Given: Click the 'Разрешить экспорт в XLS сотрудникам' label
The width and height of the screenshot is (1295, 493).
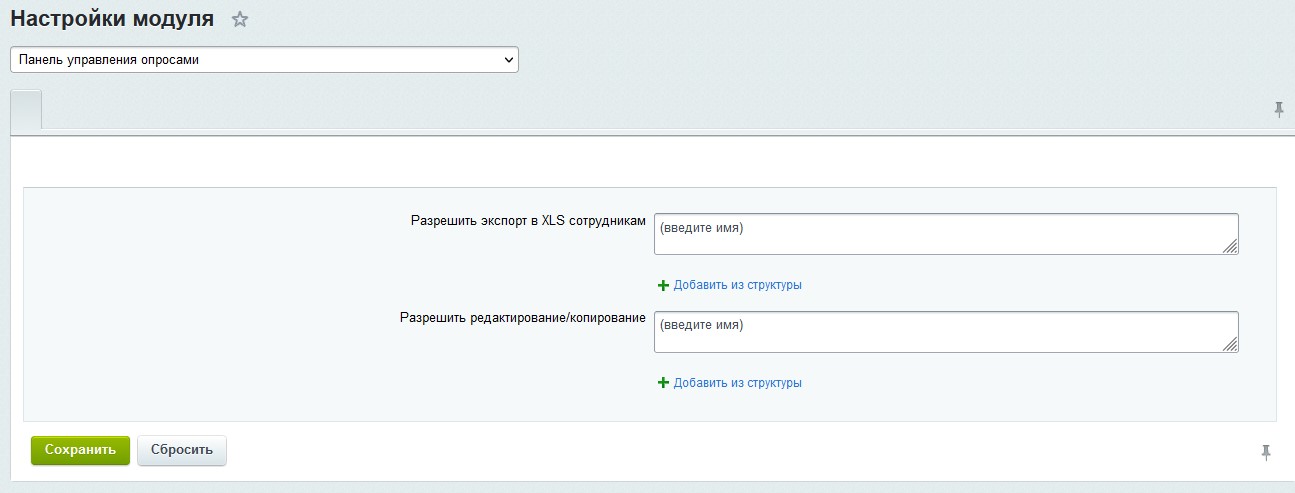Looking at the screenshot, I should point(527,221).
